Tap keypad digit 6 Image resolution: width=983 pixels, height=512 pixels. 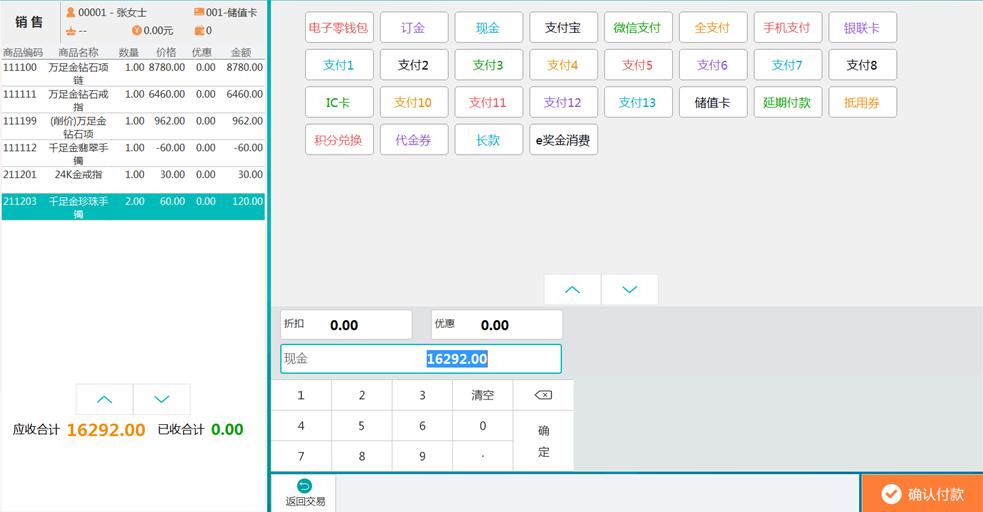pyautogui.click(x=422, y=426)
